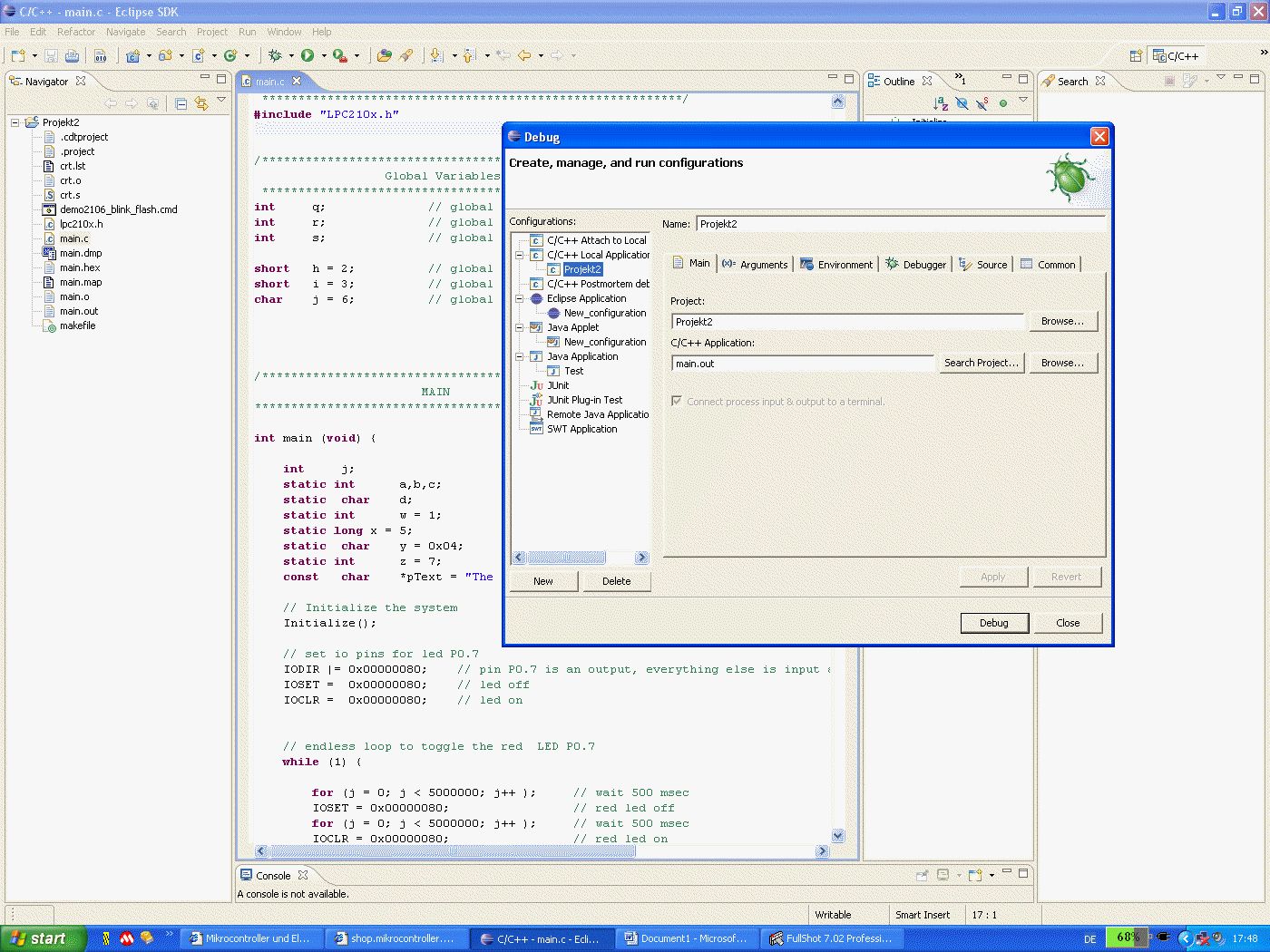
Task: Click the C/C++ Application input field
Action: (802, 364)
